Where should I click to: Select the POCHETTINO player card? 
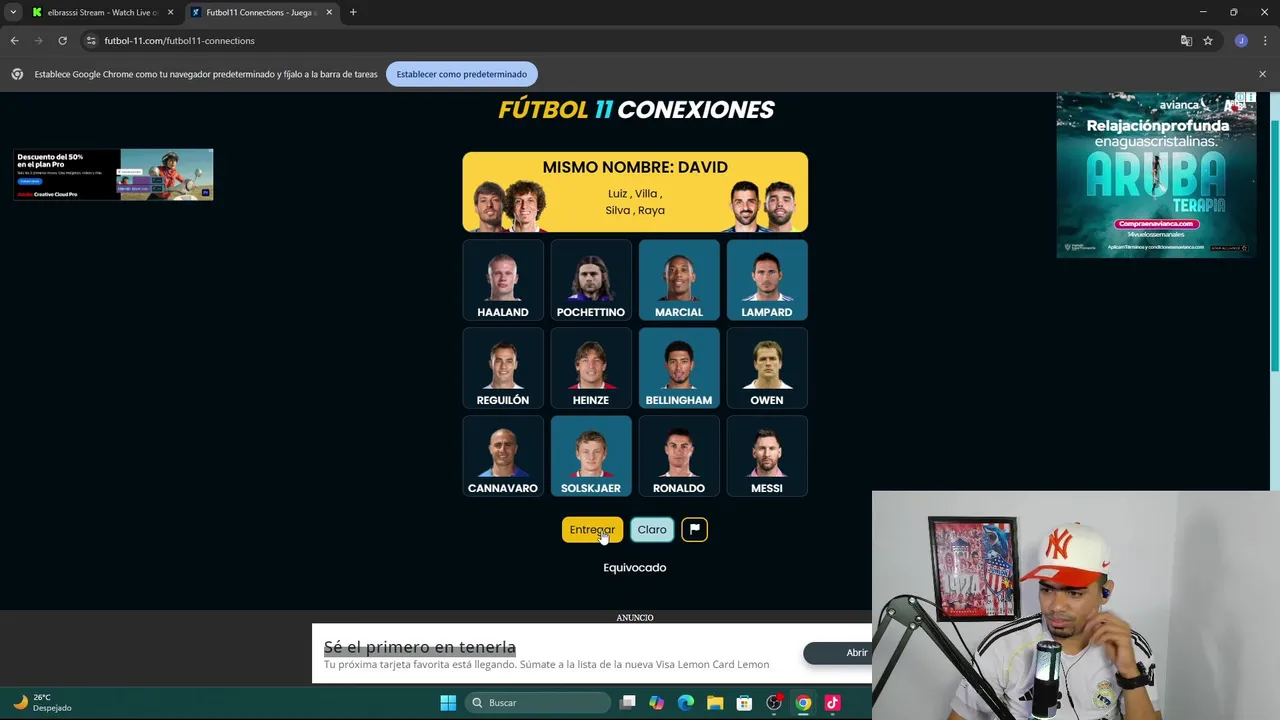click(590, 280)
